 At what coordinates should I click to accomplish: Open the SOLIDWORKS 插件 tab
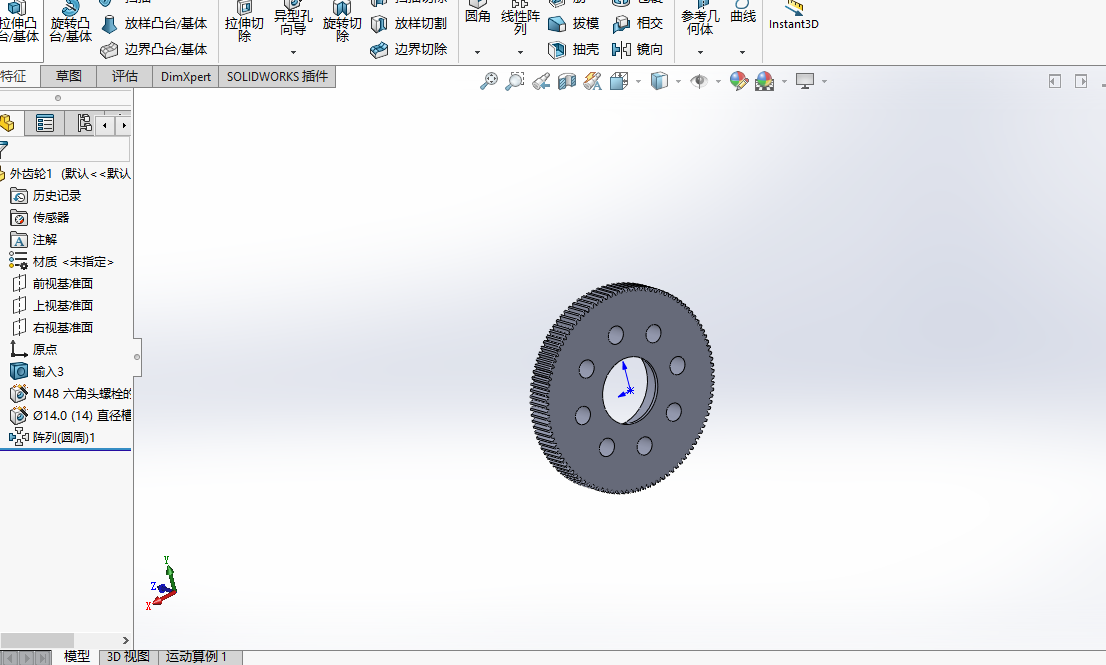(277, 76)
